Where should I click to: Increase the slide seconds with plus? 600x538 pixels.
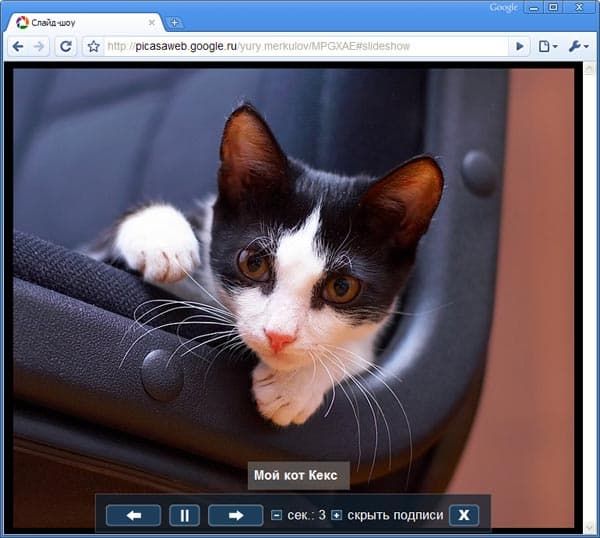(x=336, y=515)
